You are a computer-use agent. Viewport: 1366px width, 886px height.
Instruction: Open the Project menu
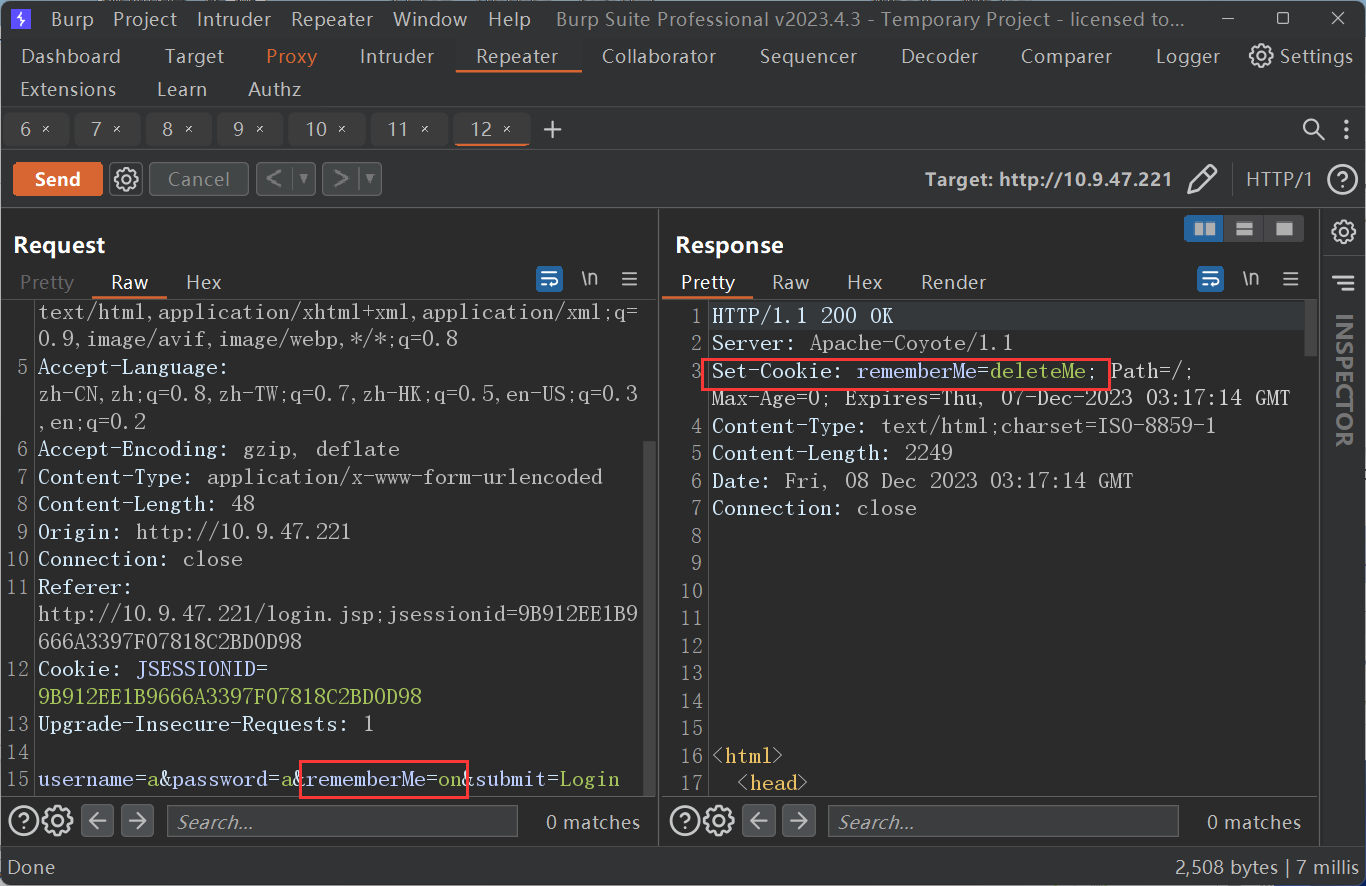click(146, 19)
